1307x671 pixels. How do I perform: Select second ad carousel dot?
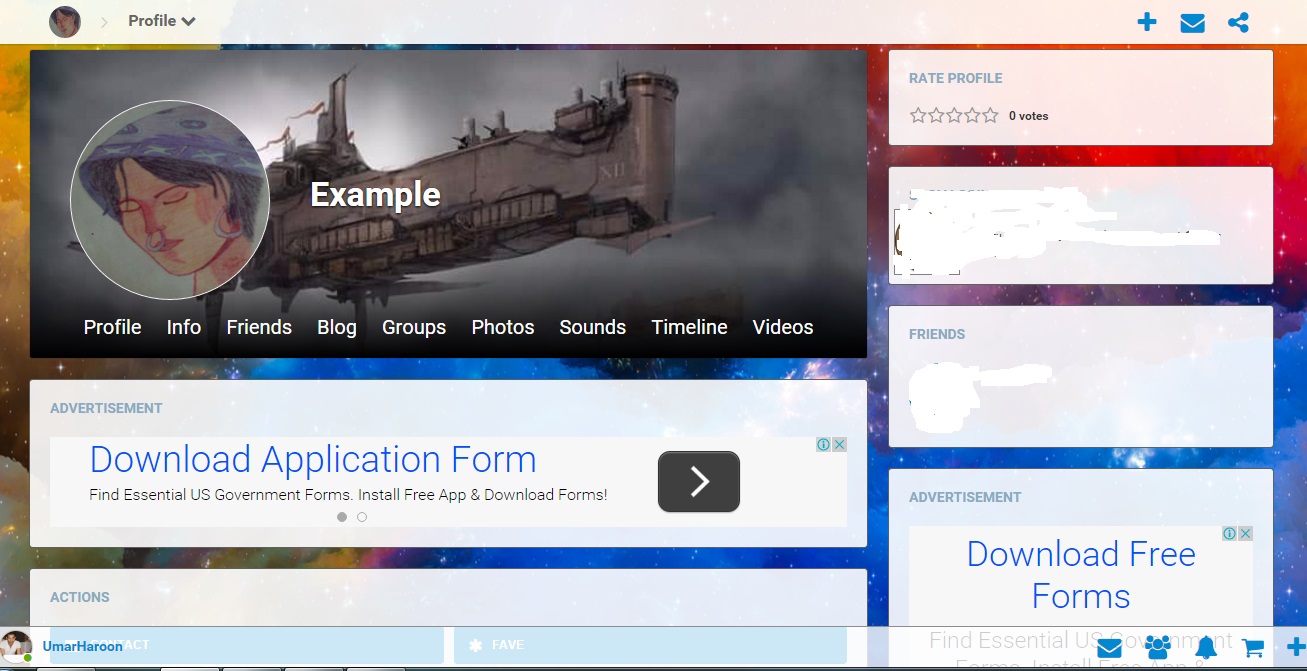tap(362, 517)
